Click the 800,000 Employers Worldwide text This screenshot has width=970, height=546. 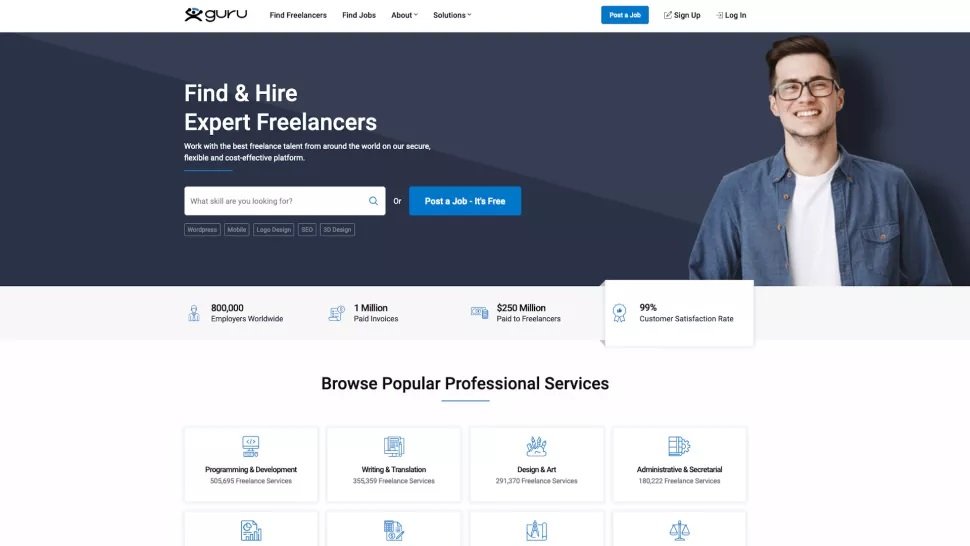point(247,313)
